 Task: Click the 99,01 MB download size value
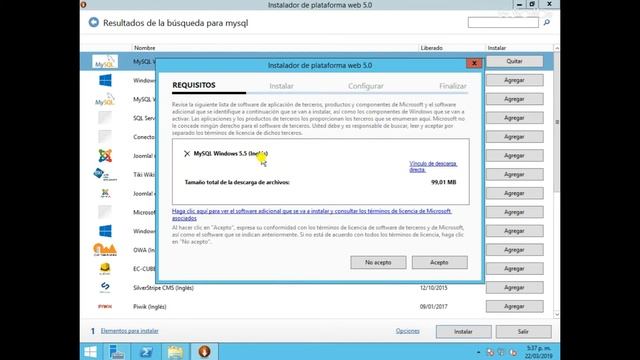444,182
